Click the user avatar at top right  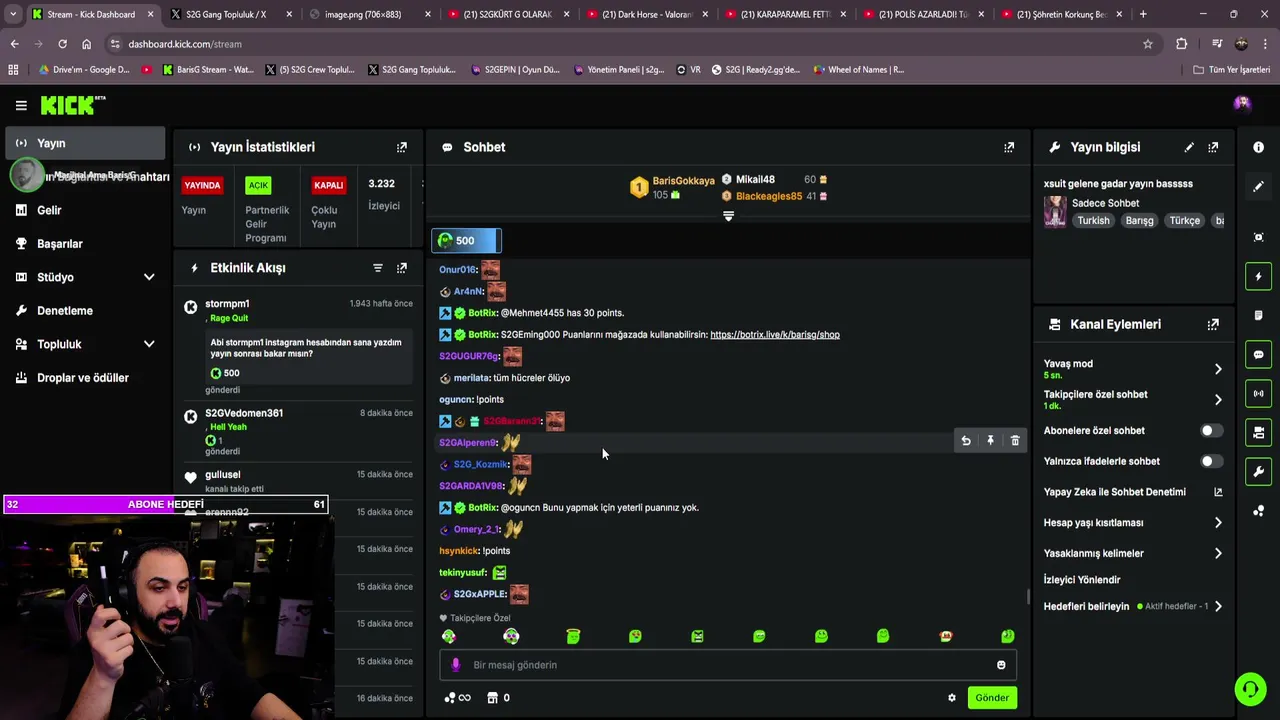tap(1242, 104)
